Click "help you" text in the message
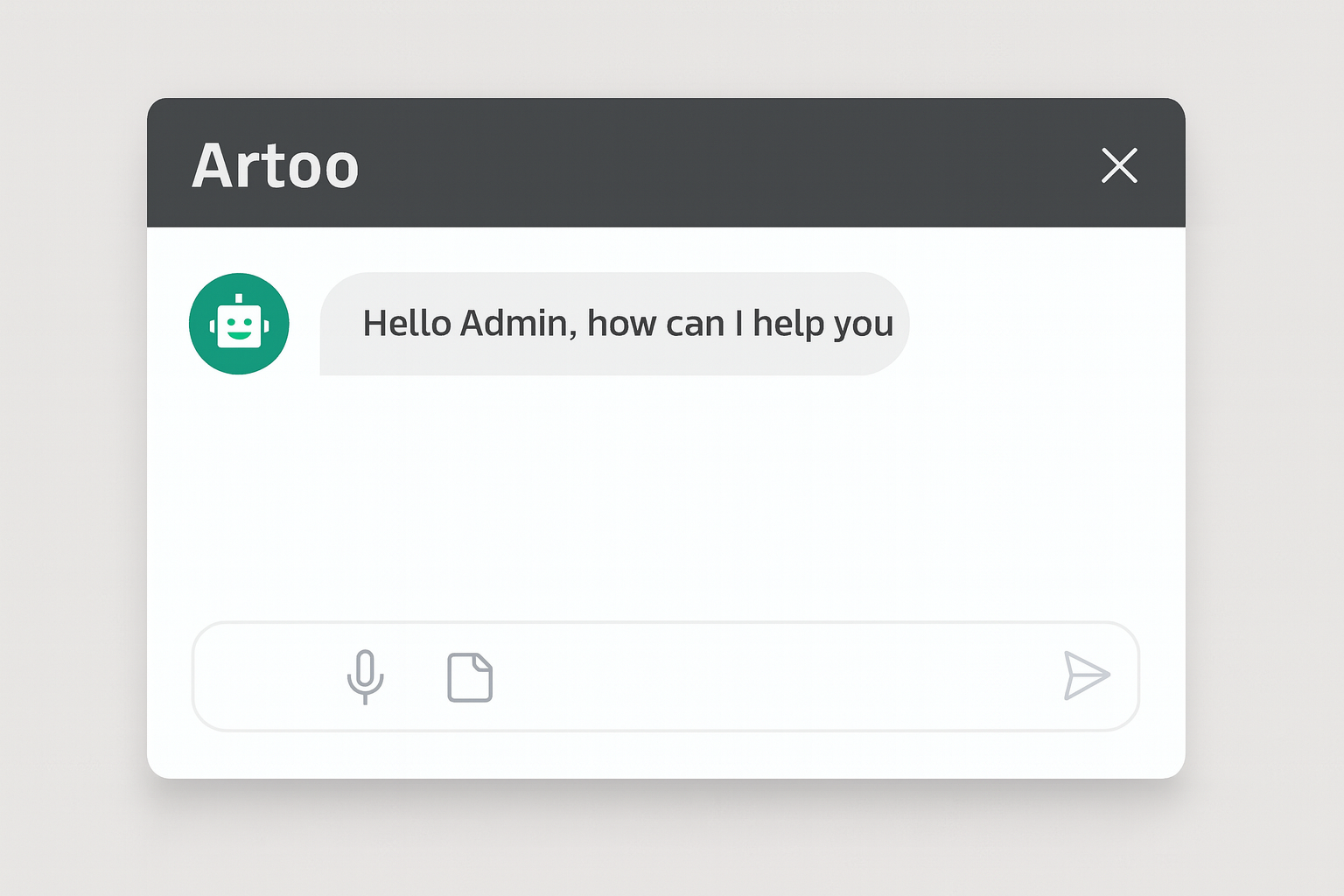 click(822, 324)
